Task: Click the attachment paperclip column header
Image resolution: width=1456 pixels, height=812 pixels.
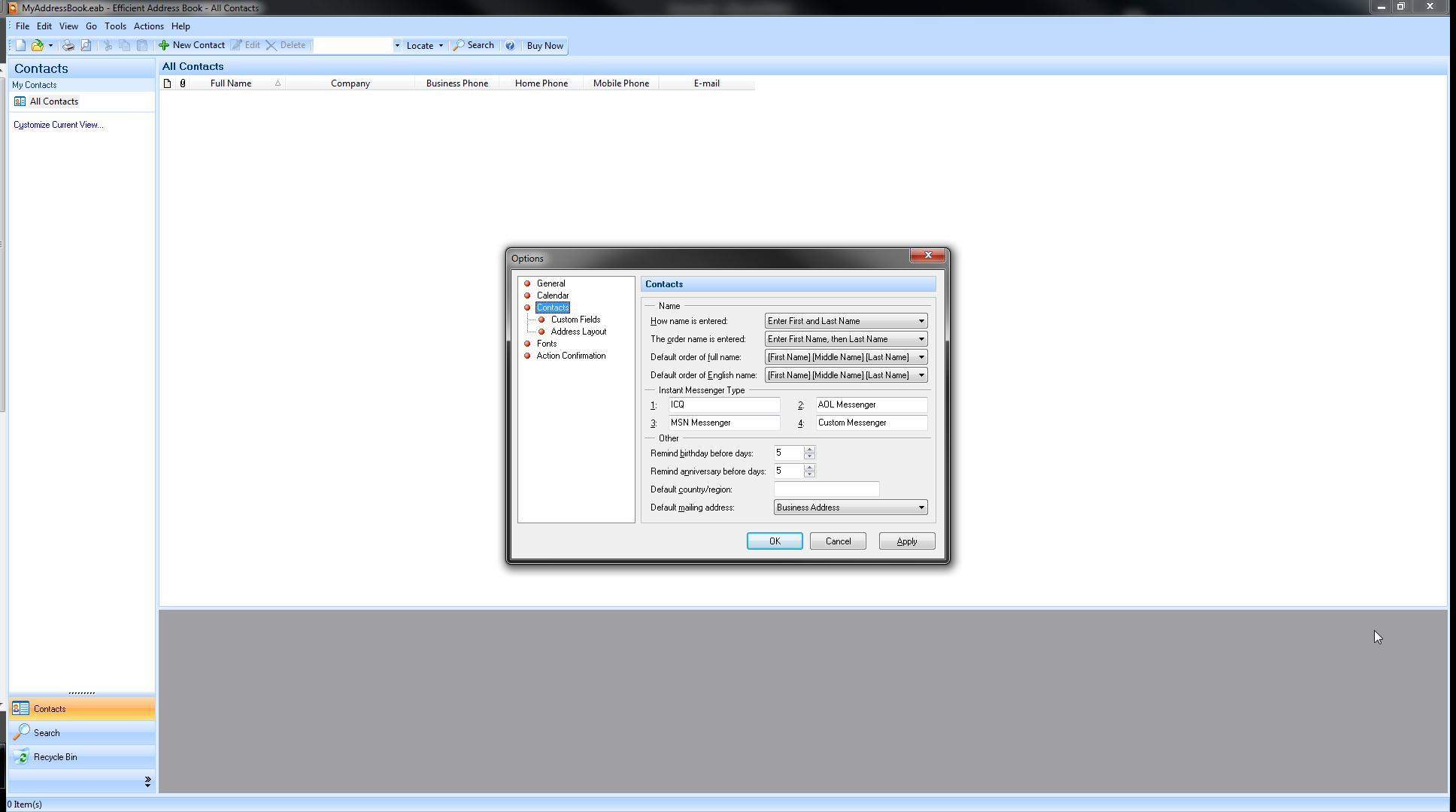Action: coord(183,83)
